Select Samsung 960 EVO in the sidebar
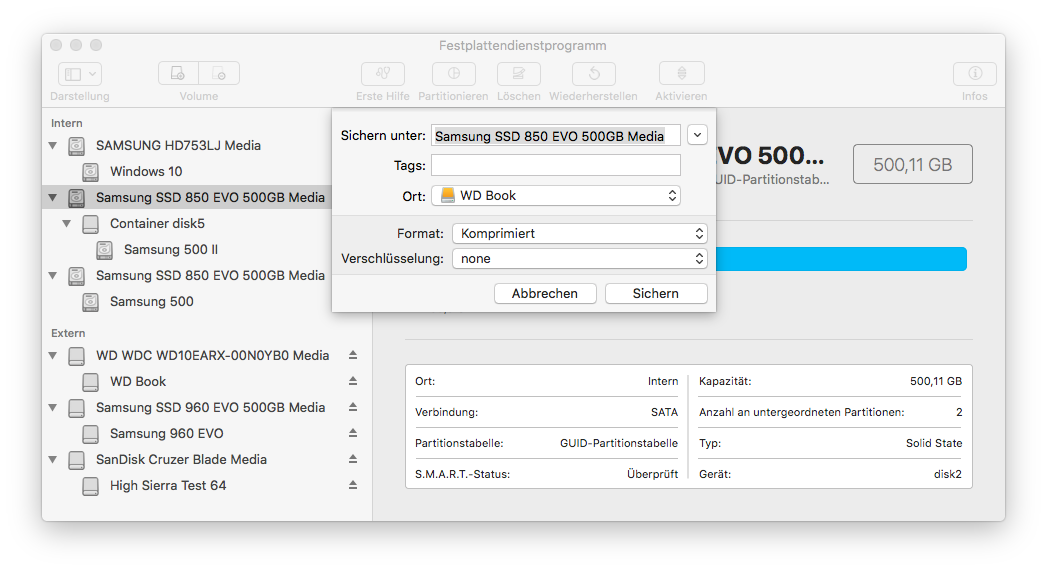 167,433
